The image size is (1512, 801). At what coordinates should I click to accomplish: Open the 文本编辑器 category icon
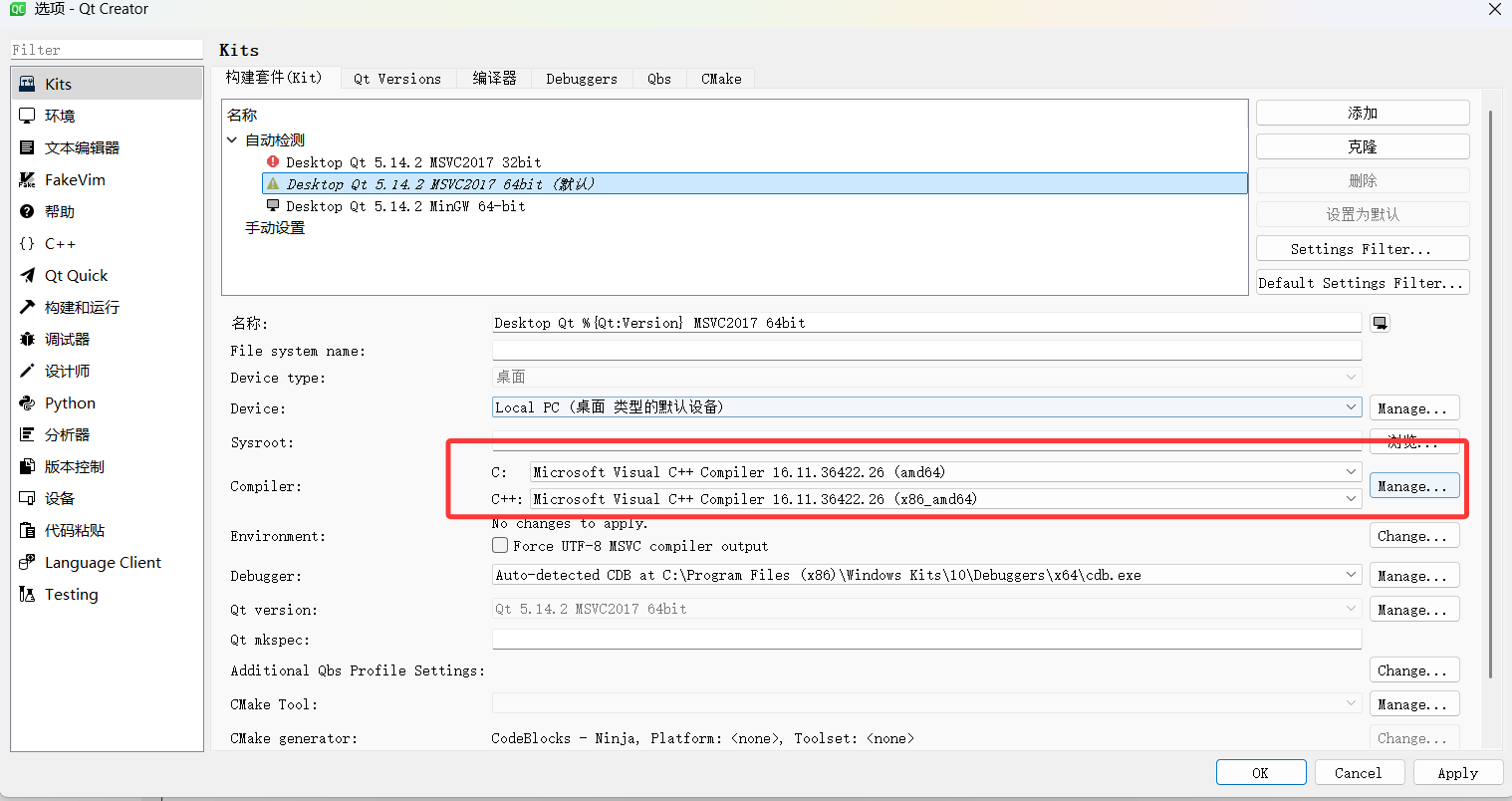tap(27, 147)
